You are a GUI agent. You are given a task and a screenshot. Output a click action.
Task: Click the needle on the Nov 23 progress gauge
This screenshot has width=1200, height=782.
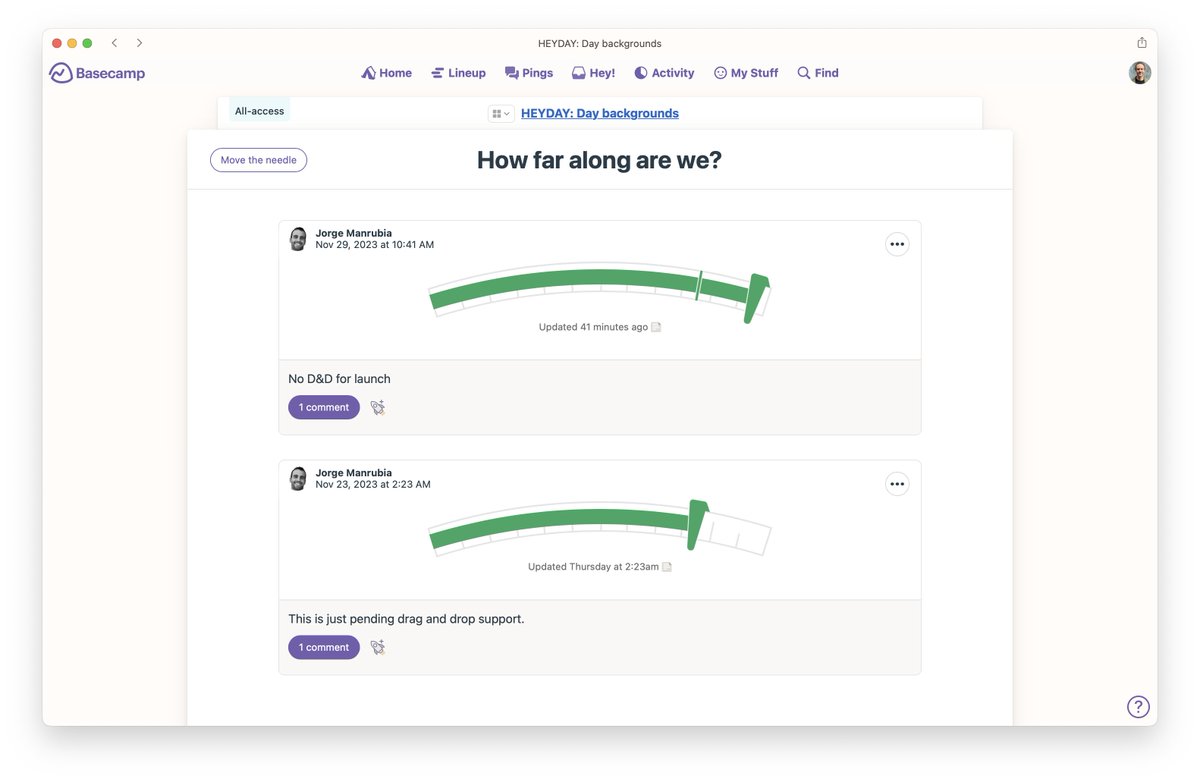click(697, 524)
